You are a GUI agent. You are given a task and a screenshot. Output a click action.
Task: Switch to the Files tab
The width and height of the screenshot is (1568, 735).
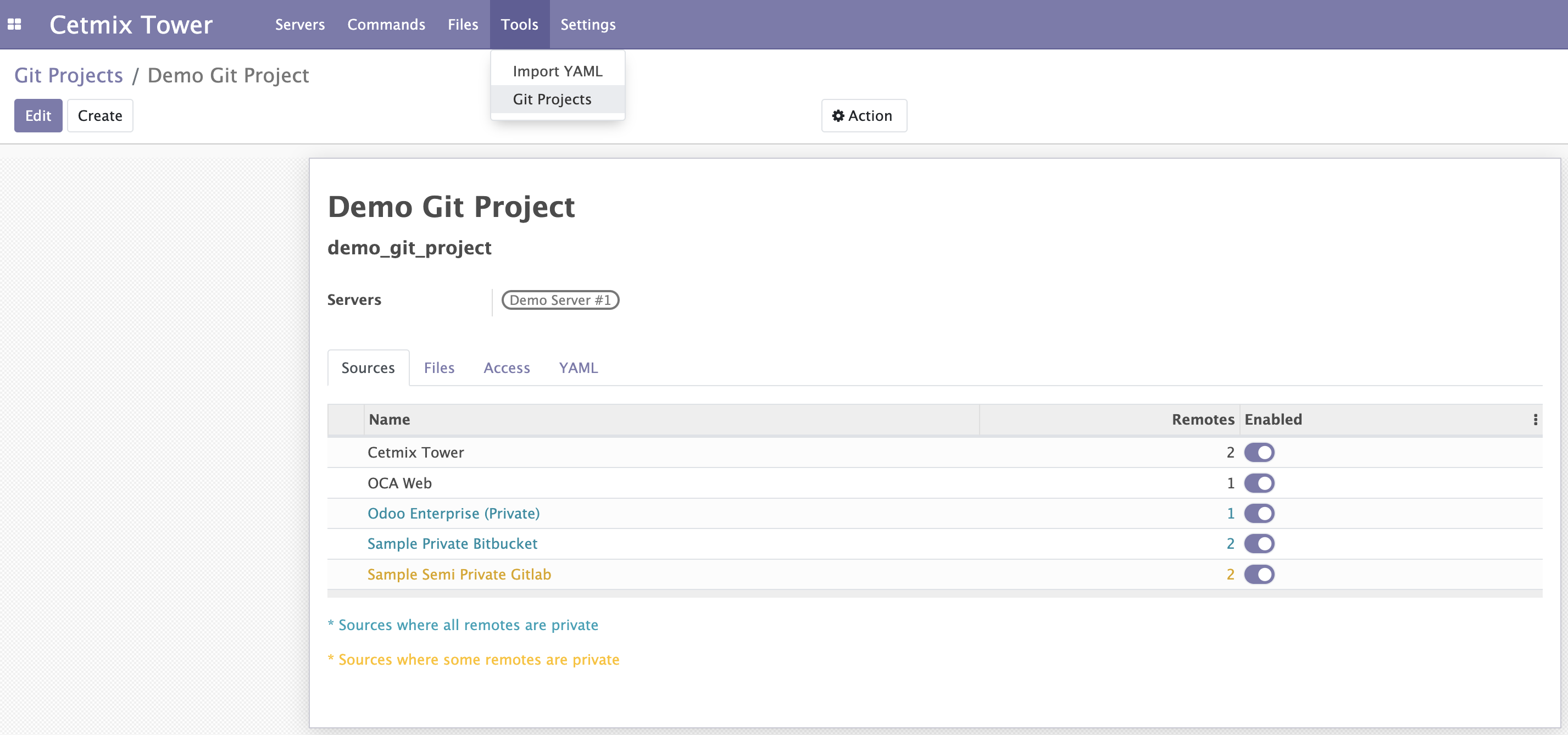[439, 367]
